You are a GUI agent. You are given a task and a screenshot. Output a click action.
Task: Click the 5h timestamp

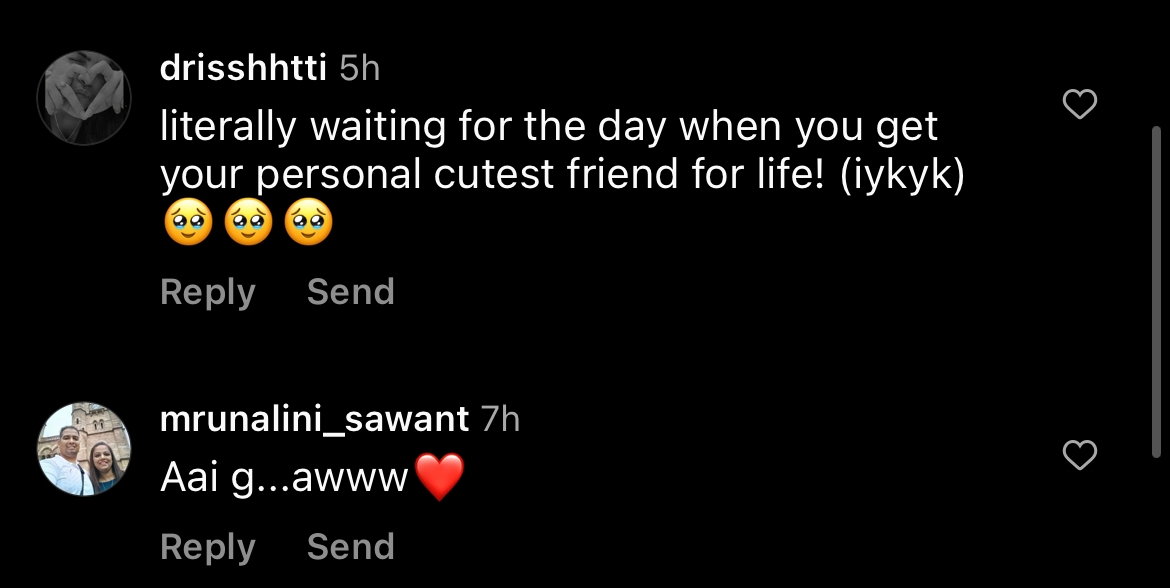[360, 68]
